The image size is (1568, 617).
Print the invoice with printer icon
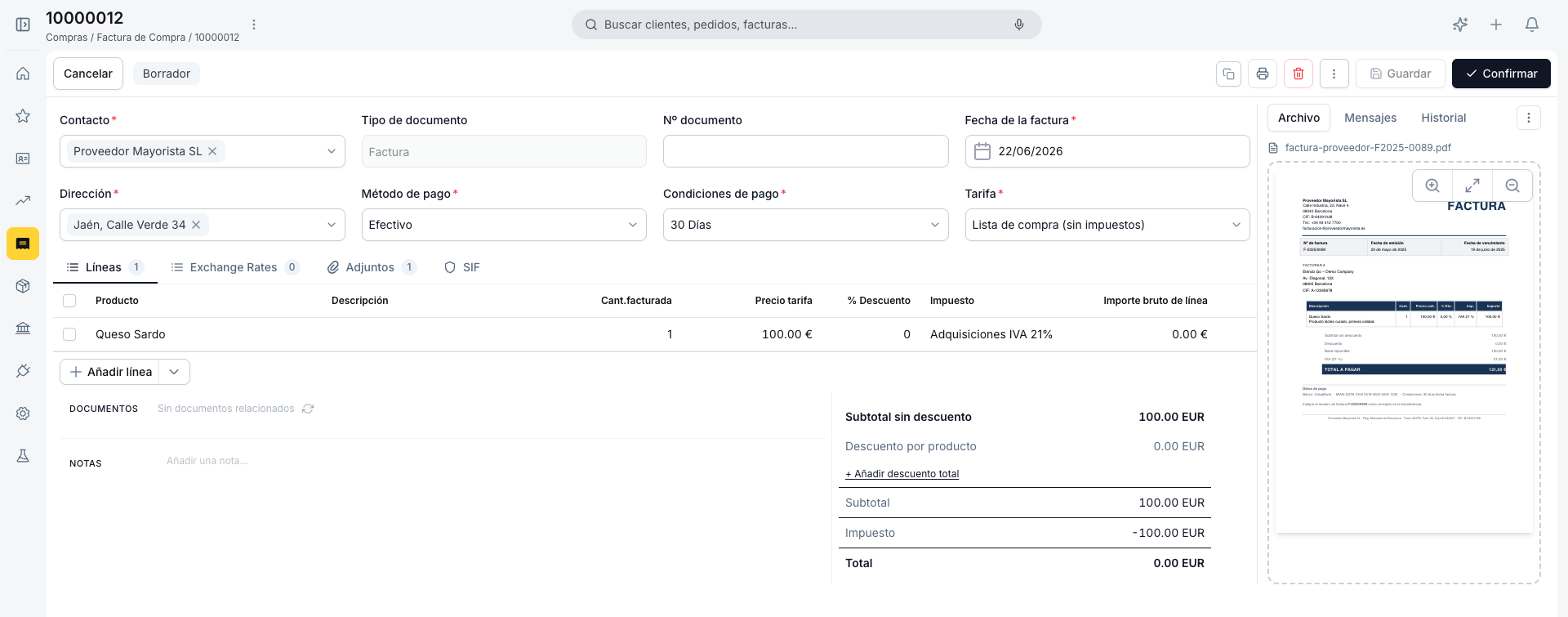click(1263, 74)
